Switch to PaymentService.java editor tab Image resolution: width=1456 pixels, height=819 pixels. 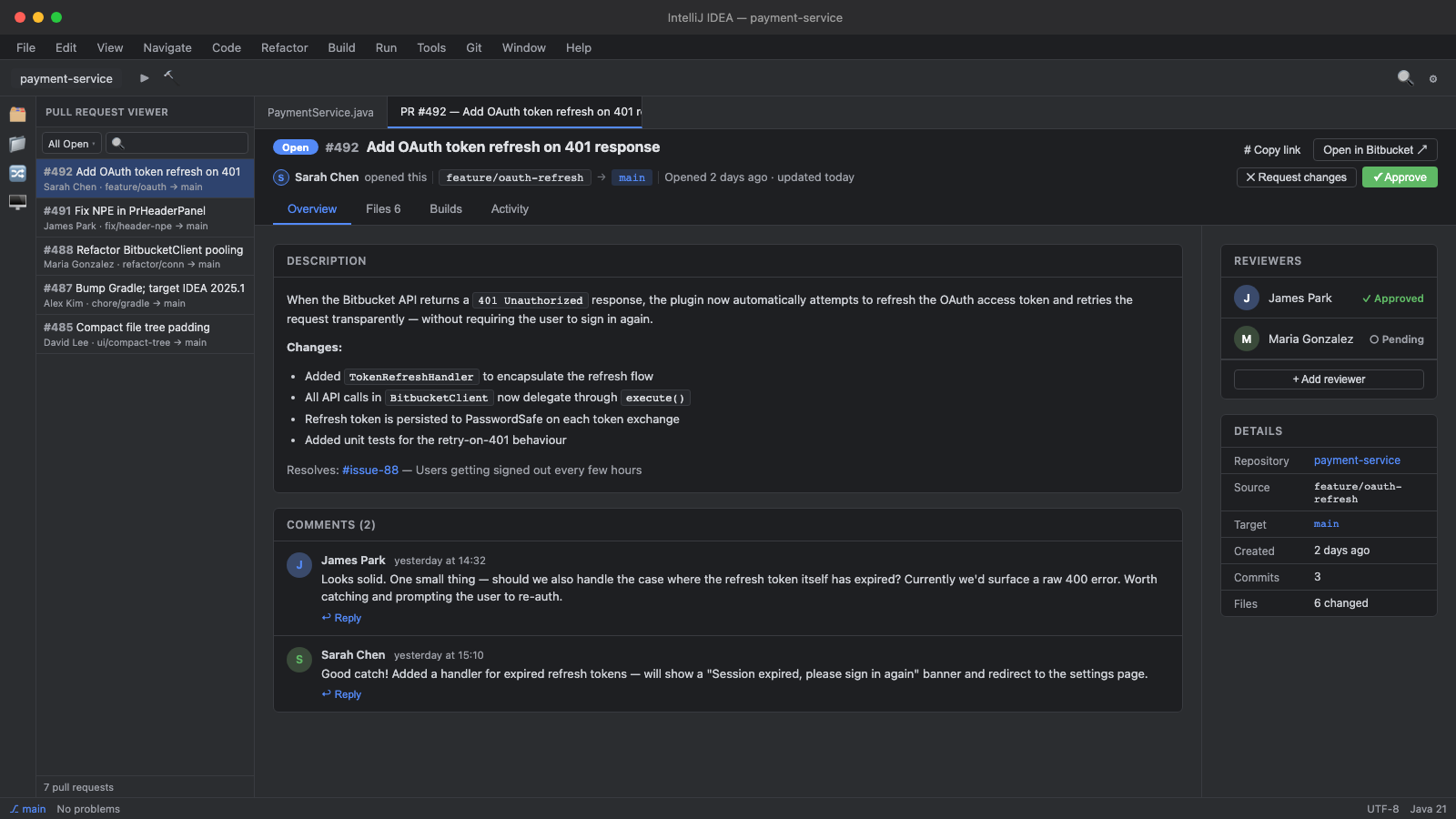[x=320, y=112]
